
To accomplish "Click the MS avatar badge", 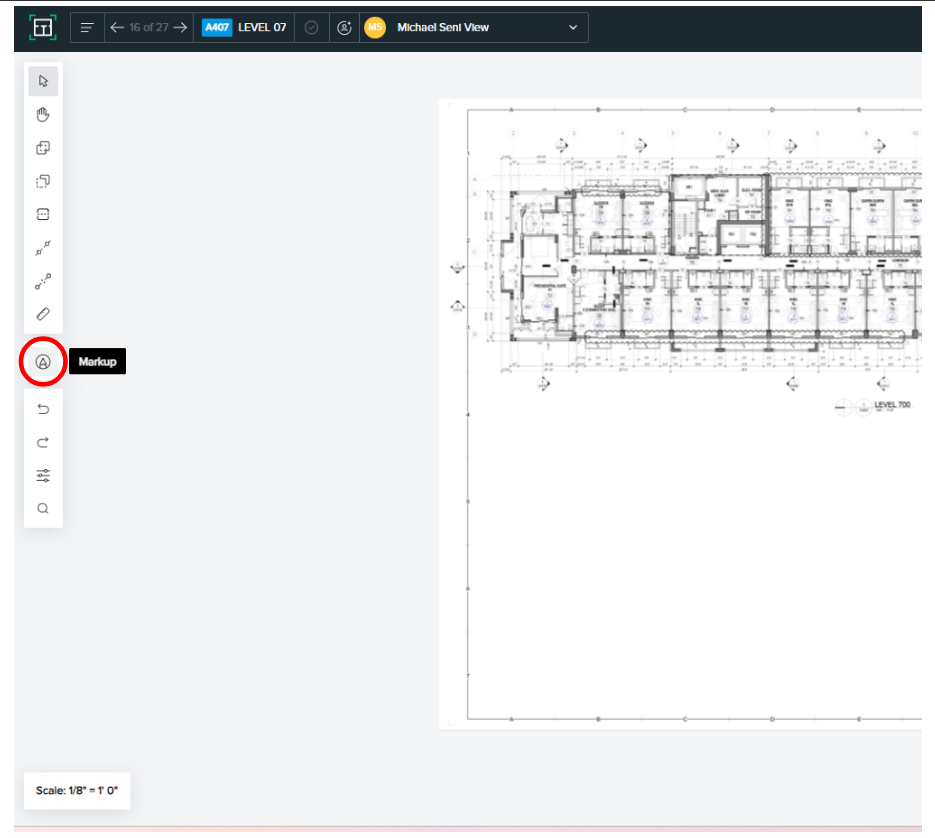I will coord(374,27).
